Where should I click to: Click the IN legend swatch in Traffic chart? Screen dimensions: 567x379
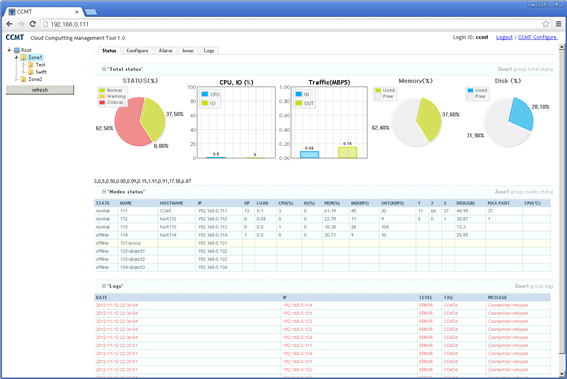tap(299, 94)
